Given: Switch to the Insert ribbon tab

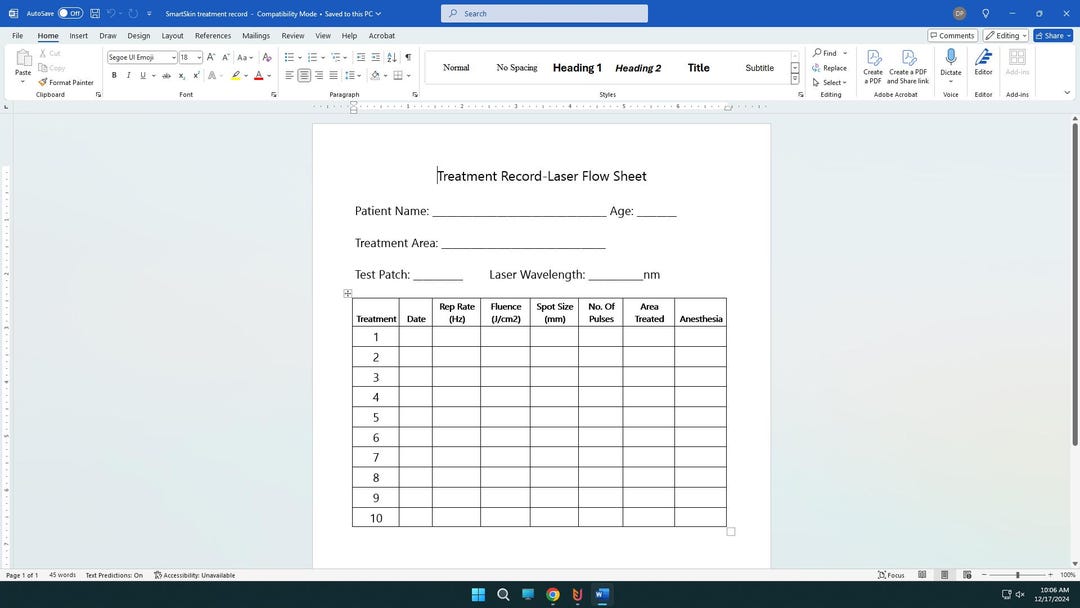Looking at the screenshot, I should (x=79, y=35).
